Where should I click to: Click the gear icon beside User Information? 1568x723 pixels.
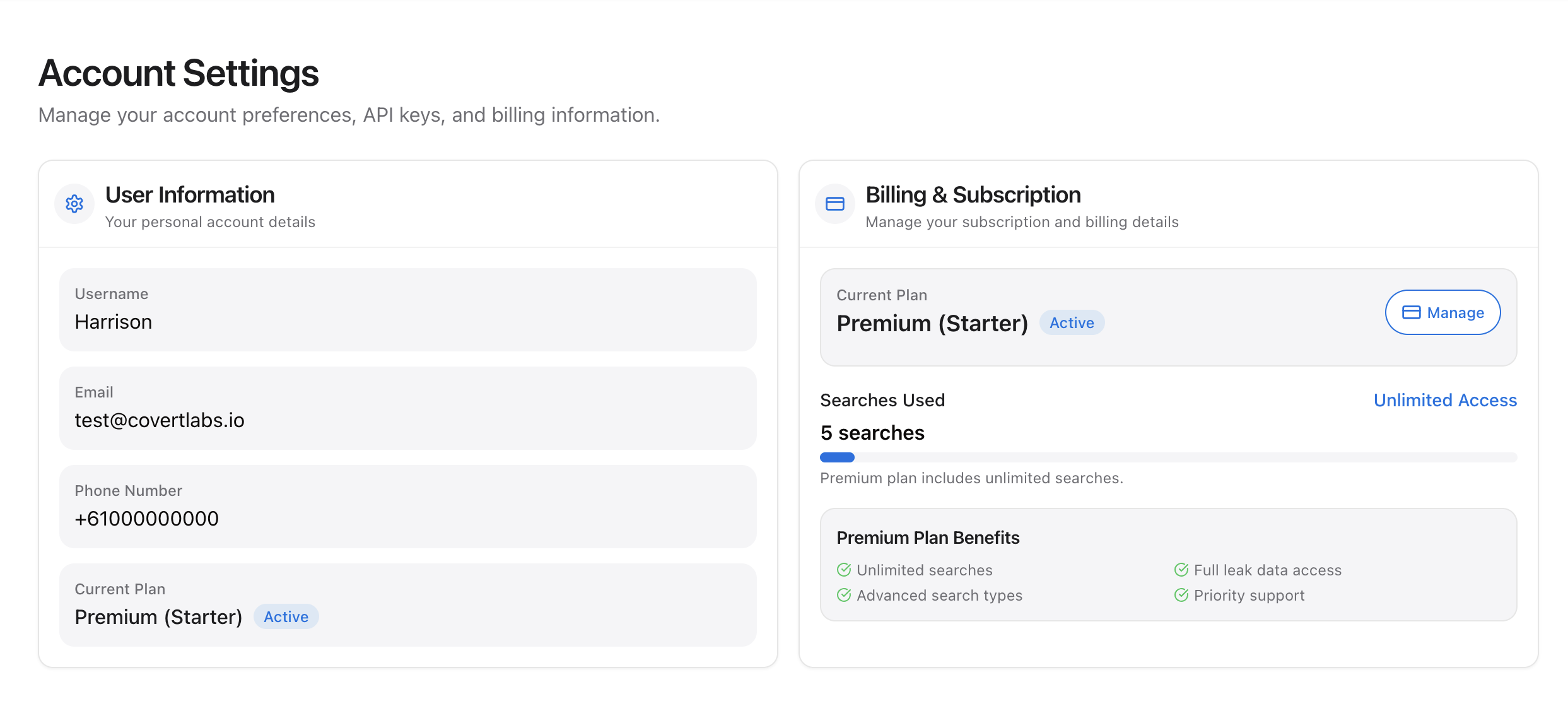click(74, 204)
